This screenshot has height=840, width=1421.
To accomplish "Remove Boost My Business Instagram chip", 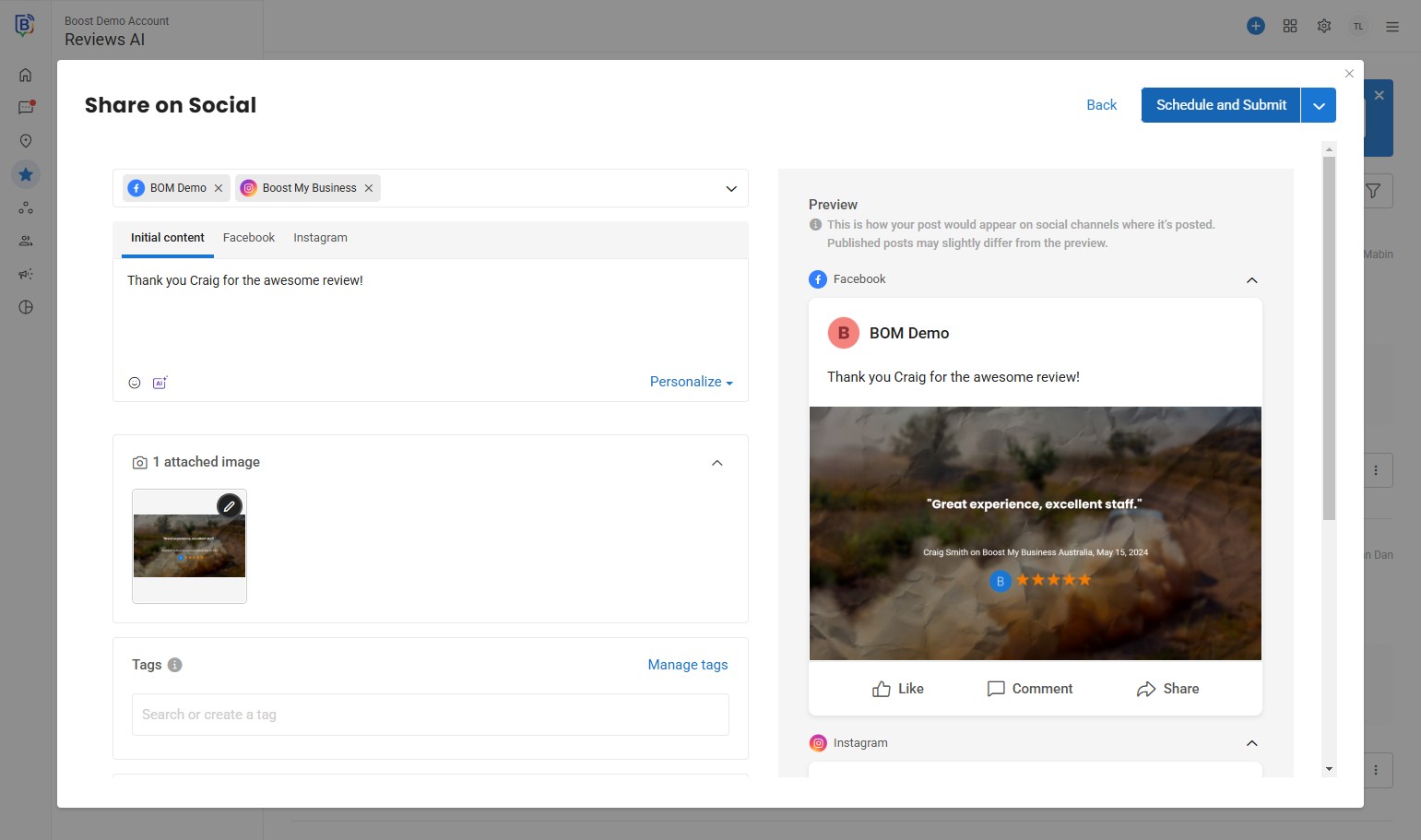I will coord(369,188).
